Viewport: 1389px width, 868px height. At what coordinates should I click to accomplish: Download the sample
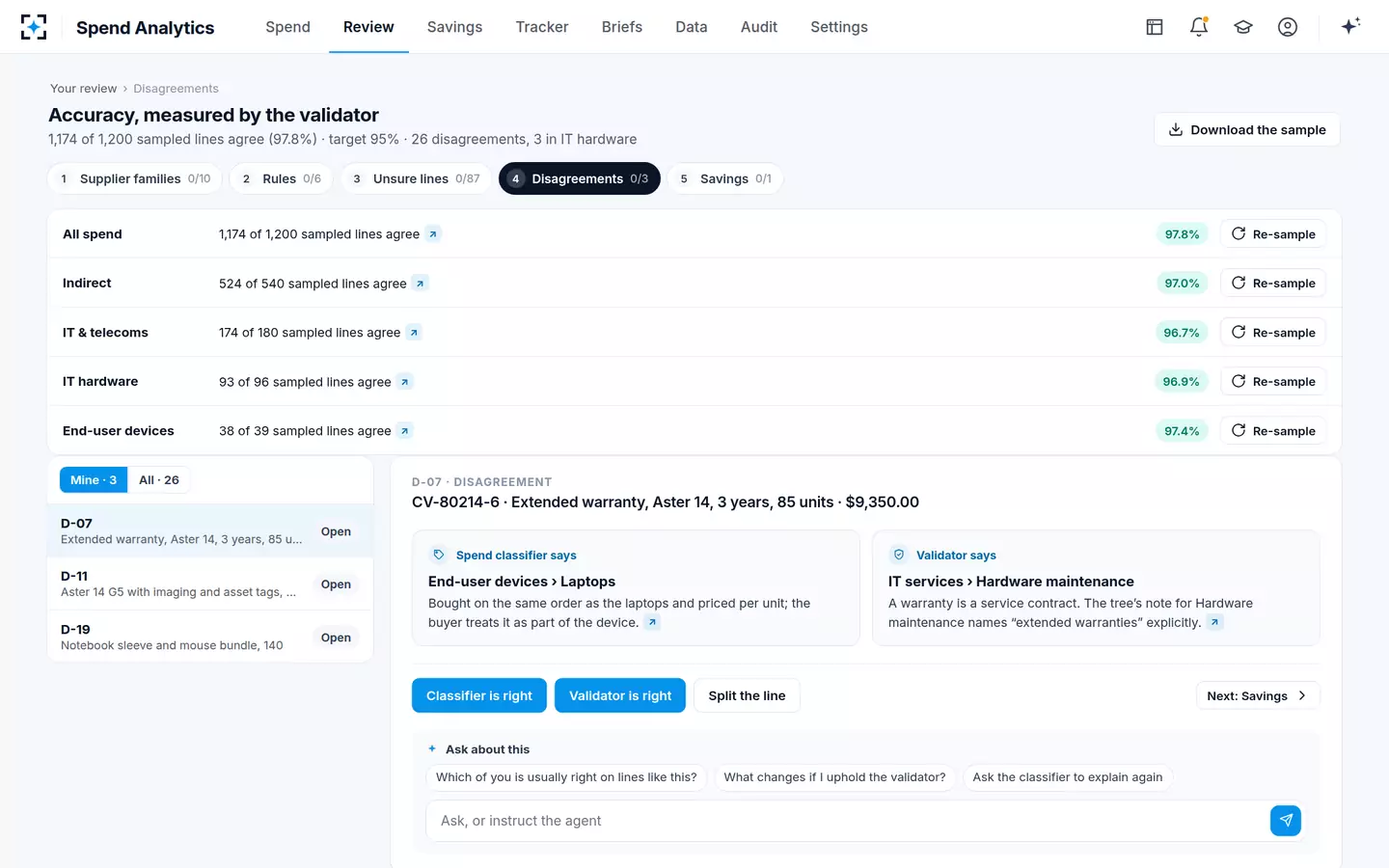[x=1247, y=130]
